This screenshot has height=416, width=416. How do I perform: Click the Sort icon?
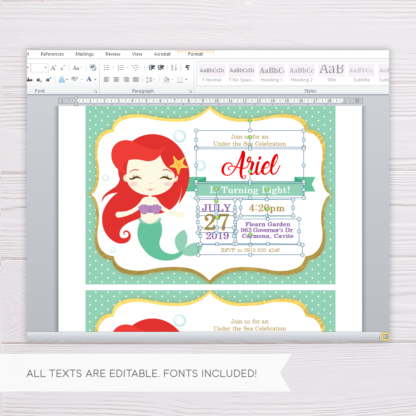point(174,68)
